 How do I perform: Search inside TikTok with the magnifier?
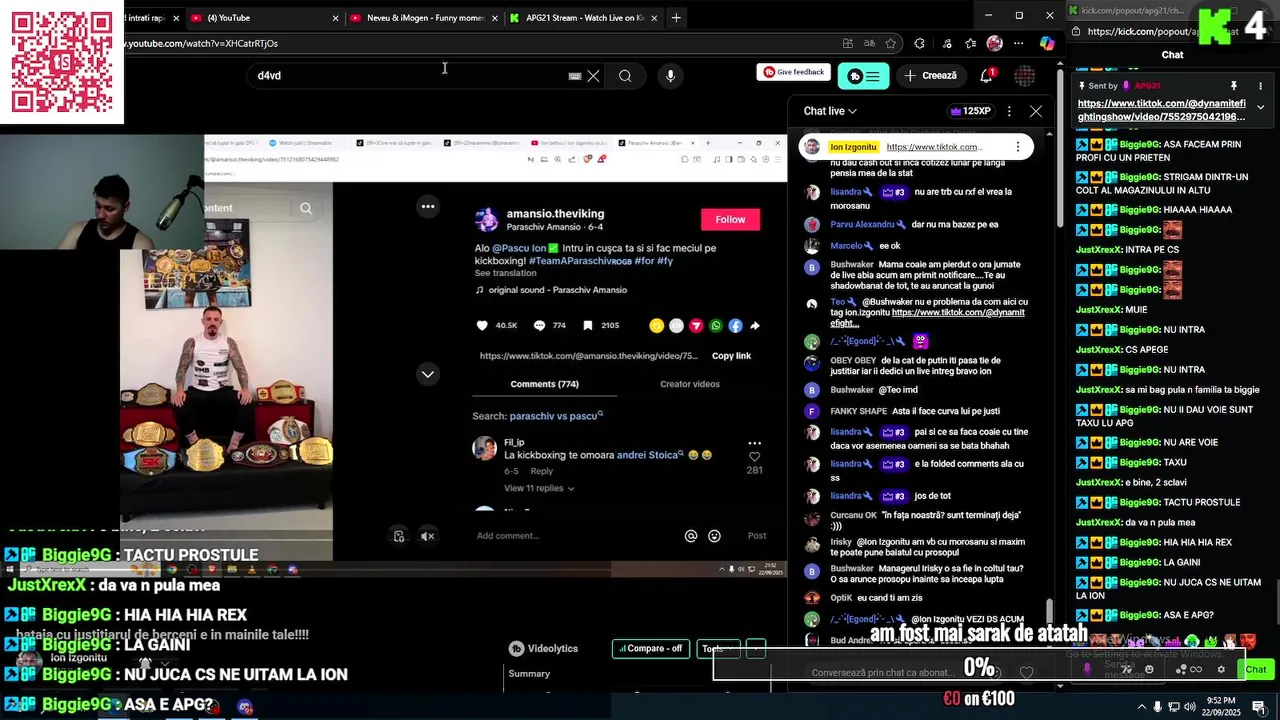tap(306, 208)
